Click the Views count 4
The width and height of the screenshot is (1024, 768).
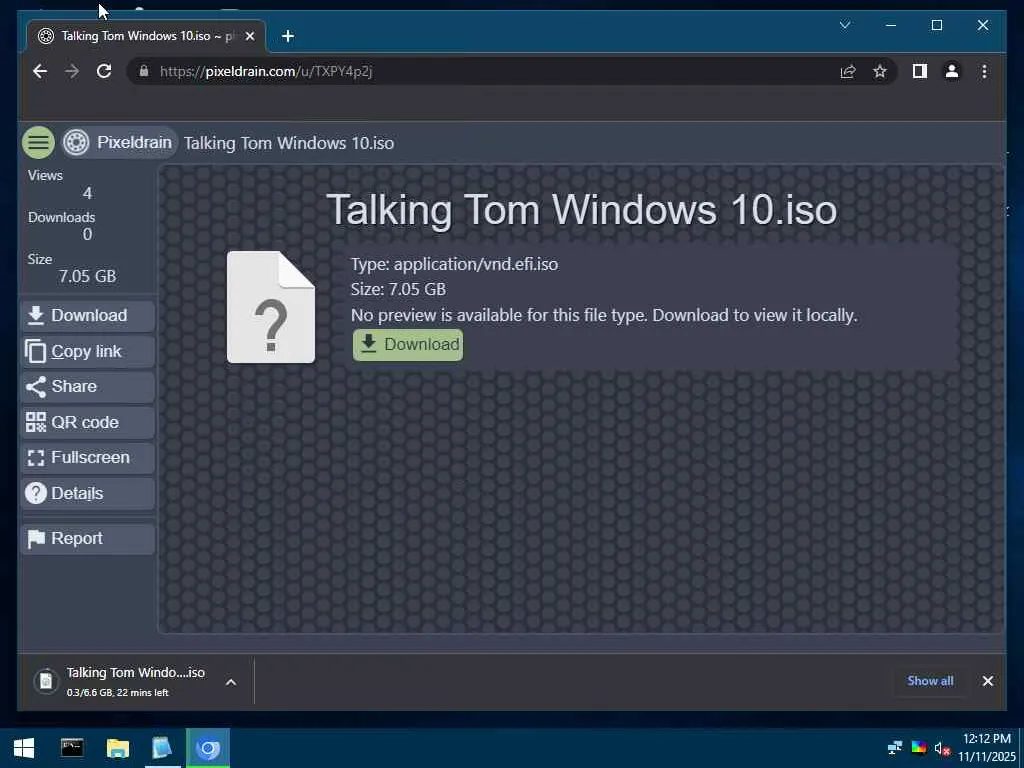point(88,193)
